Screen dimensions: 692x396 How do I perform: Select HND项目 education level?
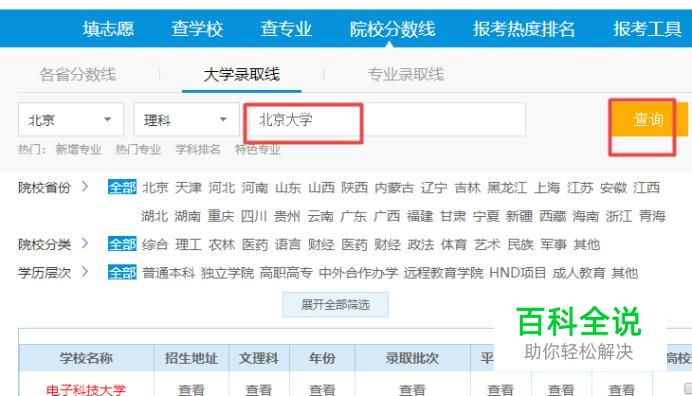tap(518, 273)
